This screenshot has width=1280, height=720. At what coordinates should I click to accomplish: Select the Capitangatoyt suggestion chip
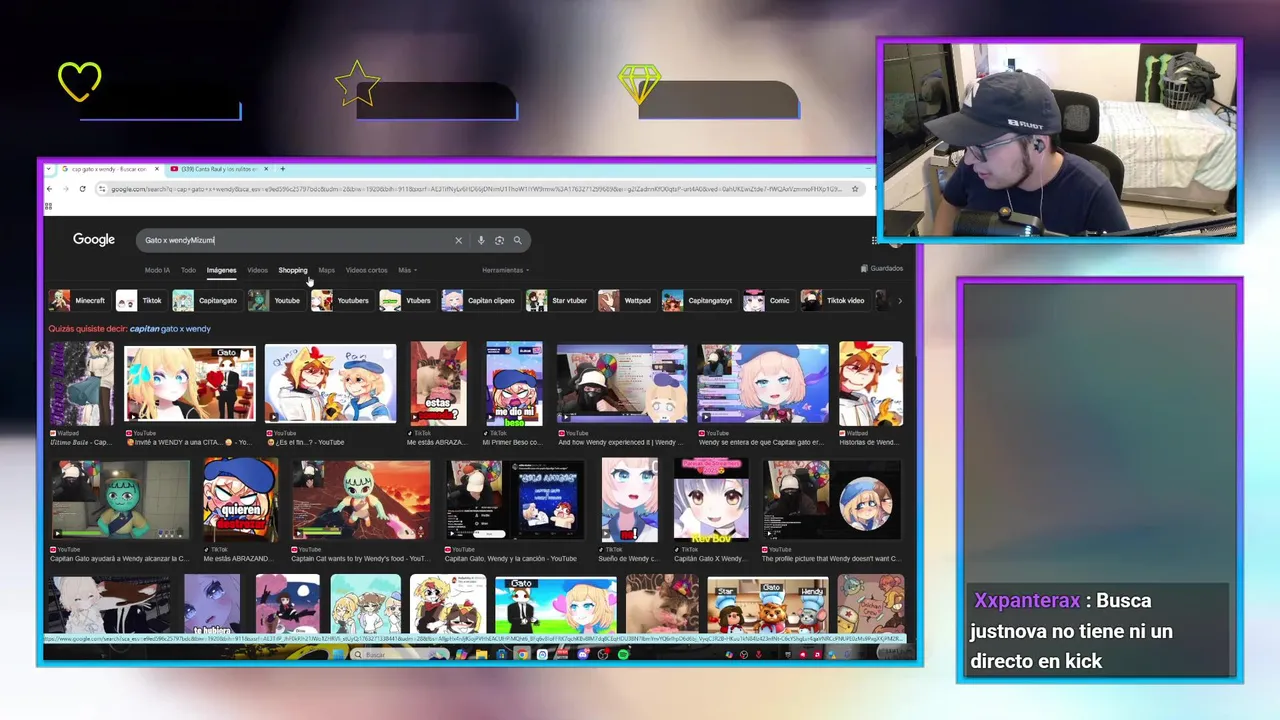(x=699, y=301)
